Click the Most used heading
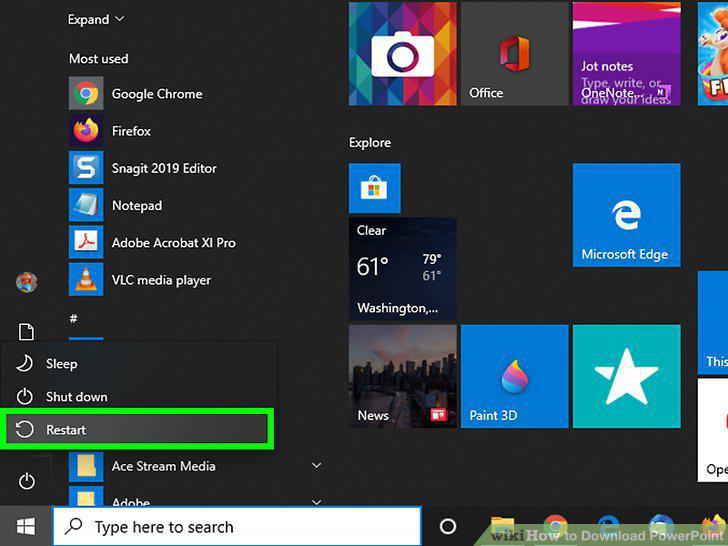Screen dimensions: 728x546 point(98,58)
